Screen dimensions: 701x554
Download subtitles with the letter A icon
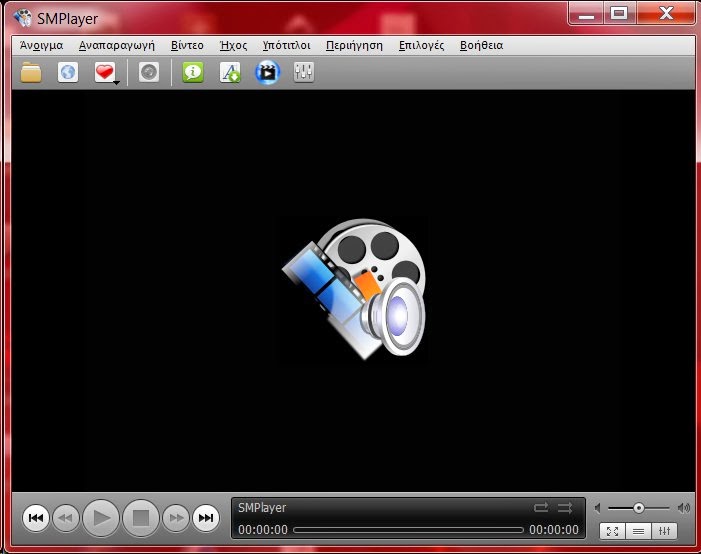[x=230, y=72]
